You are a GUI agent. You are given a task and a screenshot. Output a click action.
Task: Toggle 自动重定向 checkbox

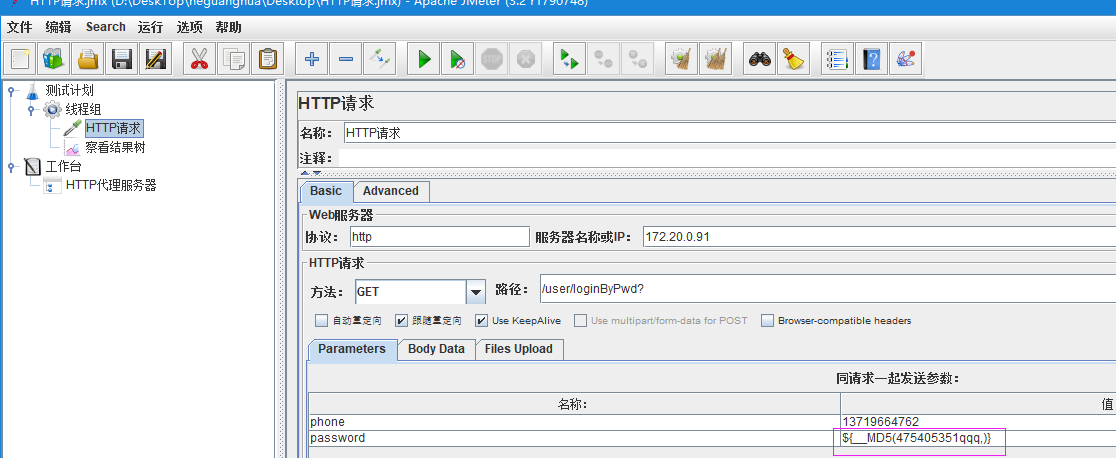click(322, 321)
